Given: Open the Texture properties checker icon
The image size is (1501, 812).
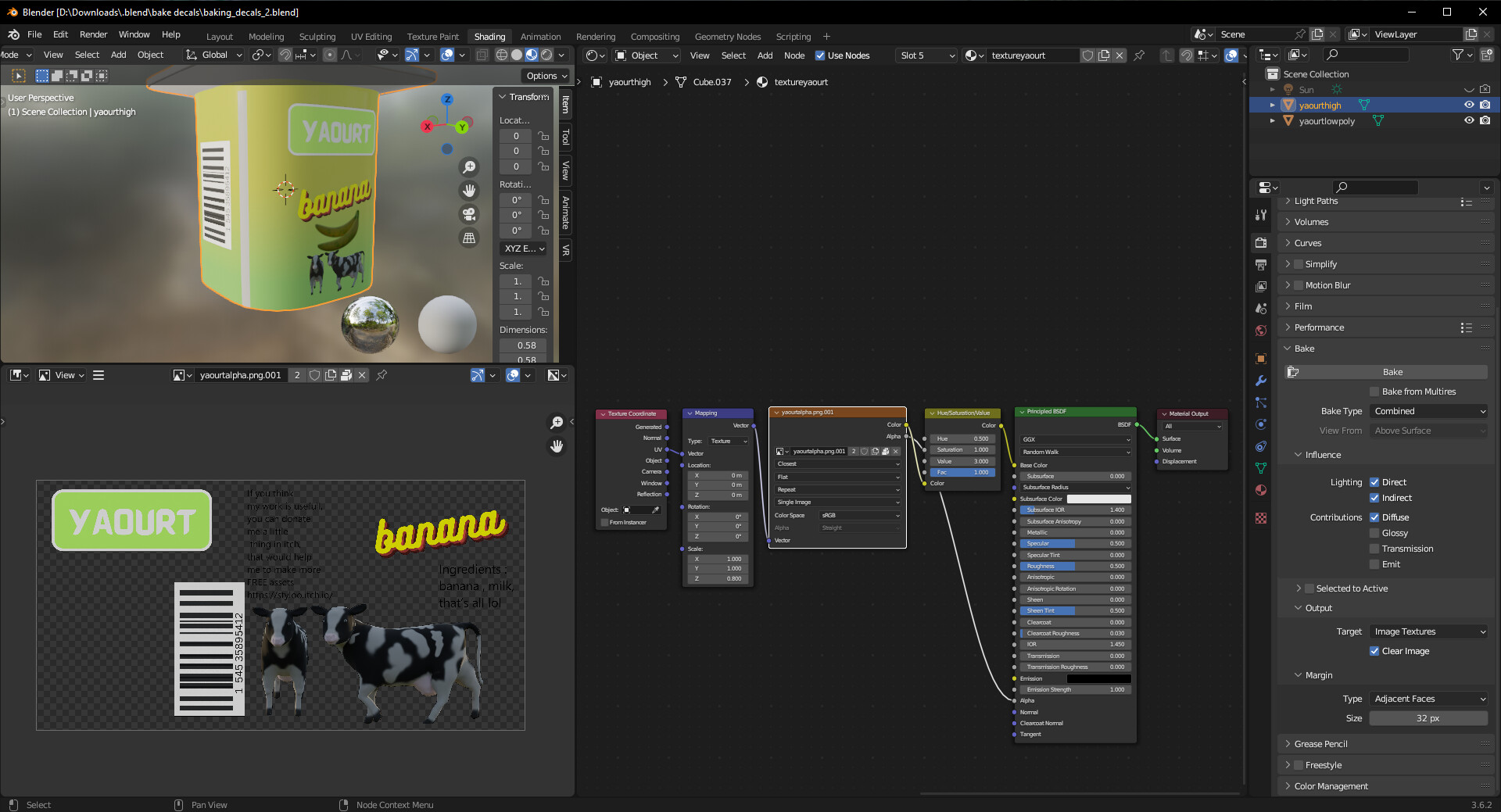Looking at the screenshot, I should 1261,518.
